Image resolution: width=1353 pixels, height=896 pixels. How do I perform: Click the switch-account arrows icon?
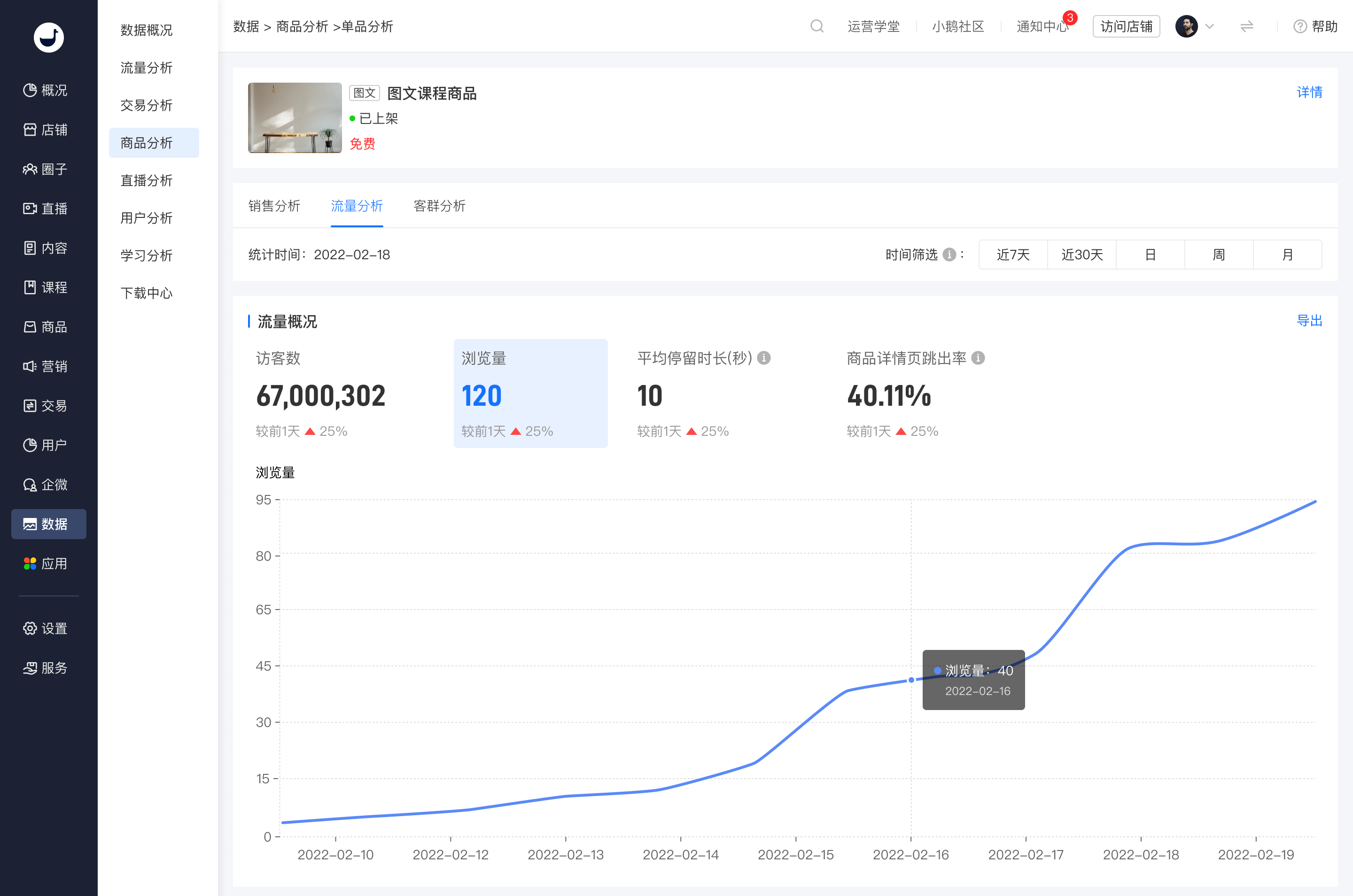click(1247, 26)
